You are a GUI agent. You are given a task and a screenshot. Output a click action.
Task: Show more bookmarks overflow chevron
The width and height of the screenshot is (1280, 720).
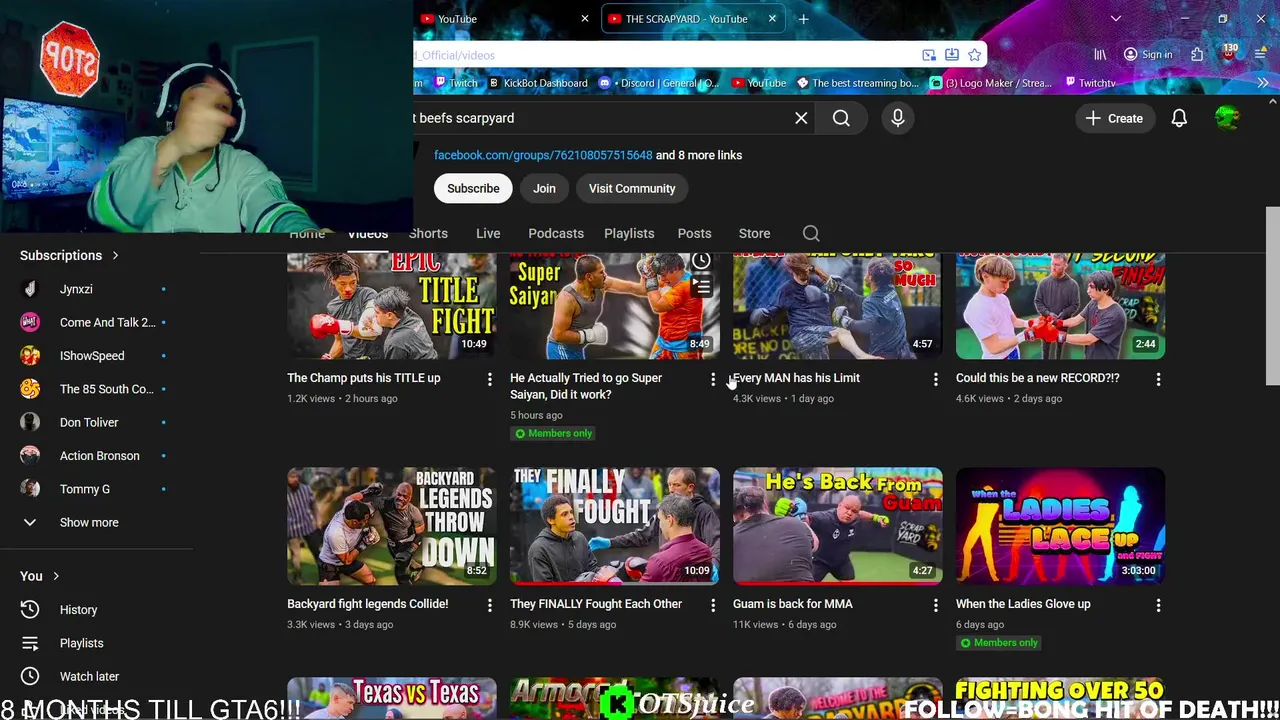[1263, 83]
